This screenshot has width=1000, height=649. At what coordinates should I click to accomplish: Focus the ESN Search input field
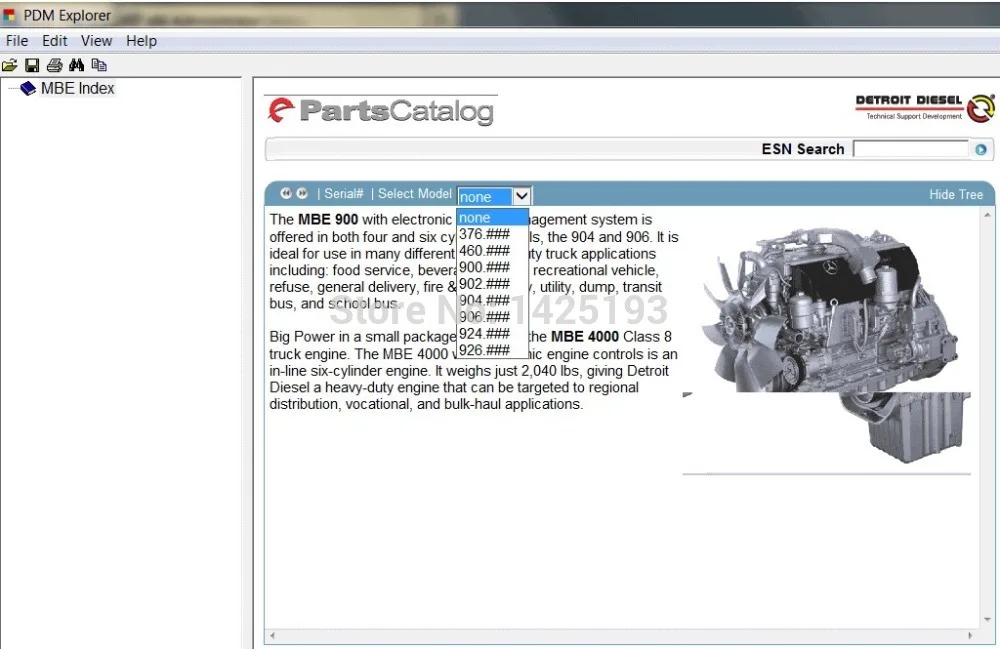(911, 149)
